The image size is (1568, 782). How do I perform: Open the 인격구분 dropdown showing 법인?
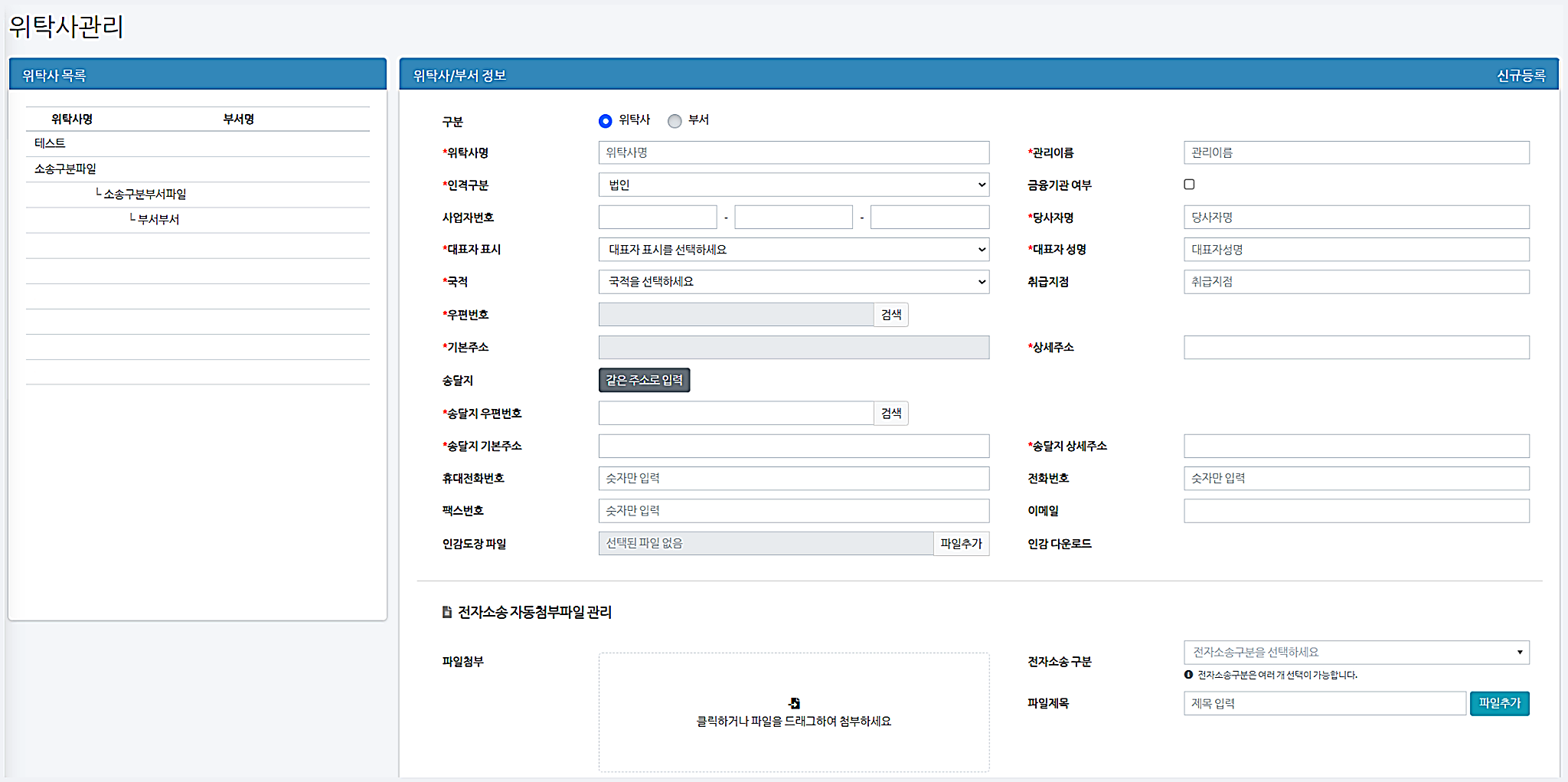point(793,185)
